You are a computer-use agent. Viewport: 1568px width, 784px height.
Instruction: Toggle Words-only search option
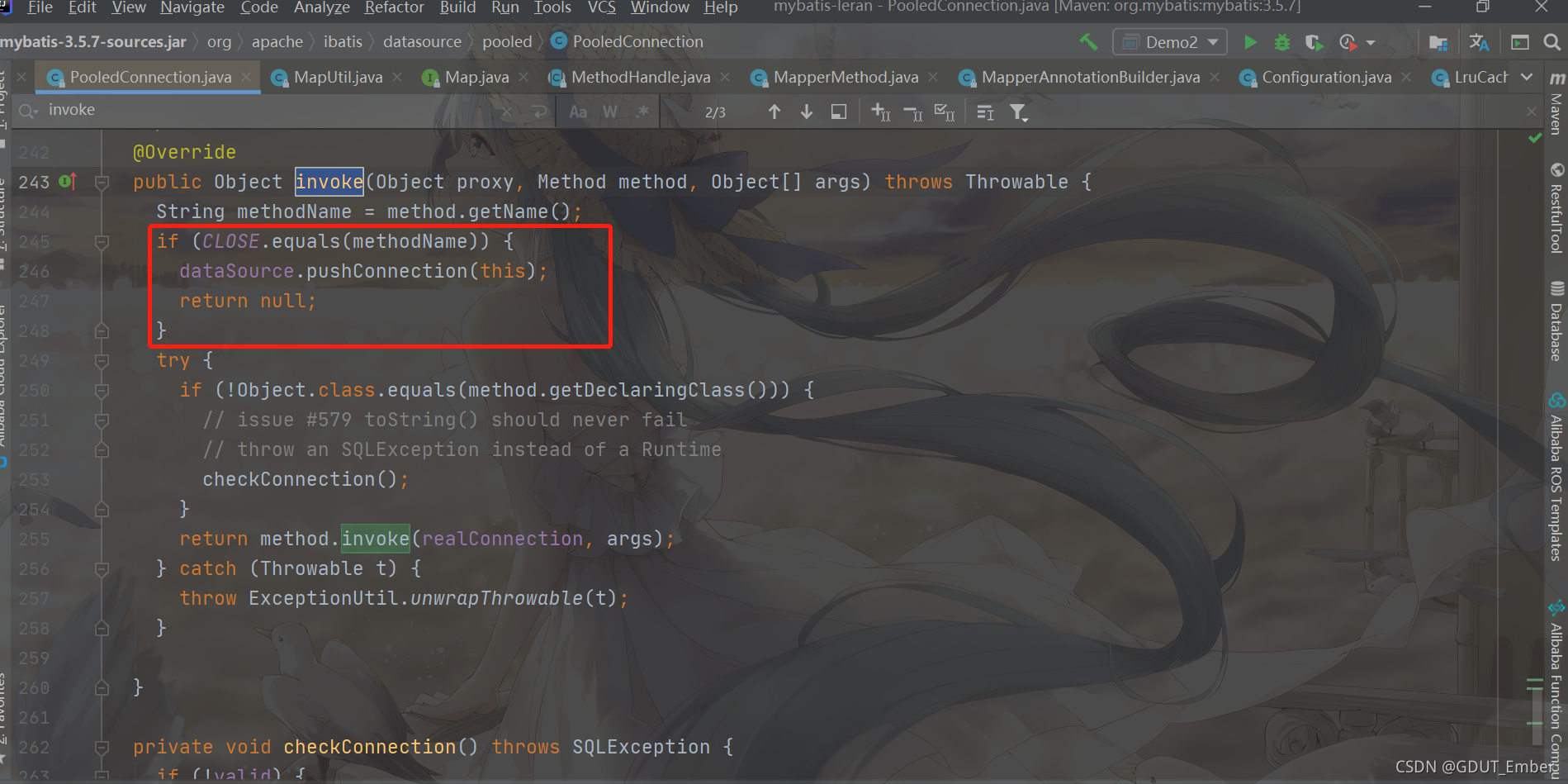[x=610, y=112]
